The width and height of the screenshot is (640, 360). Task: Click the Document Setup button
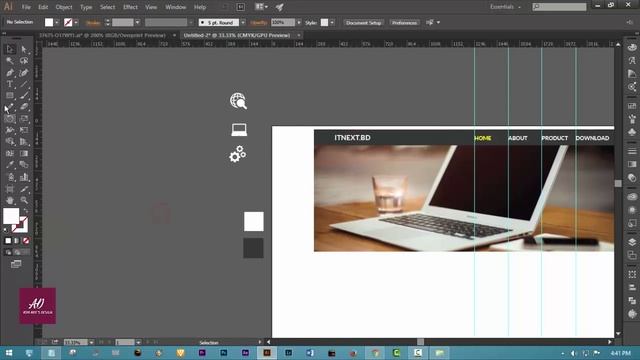pyautogui.click(x=363, y=22)
